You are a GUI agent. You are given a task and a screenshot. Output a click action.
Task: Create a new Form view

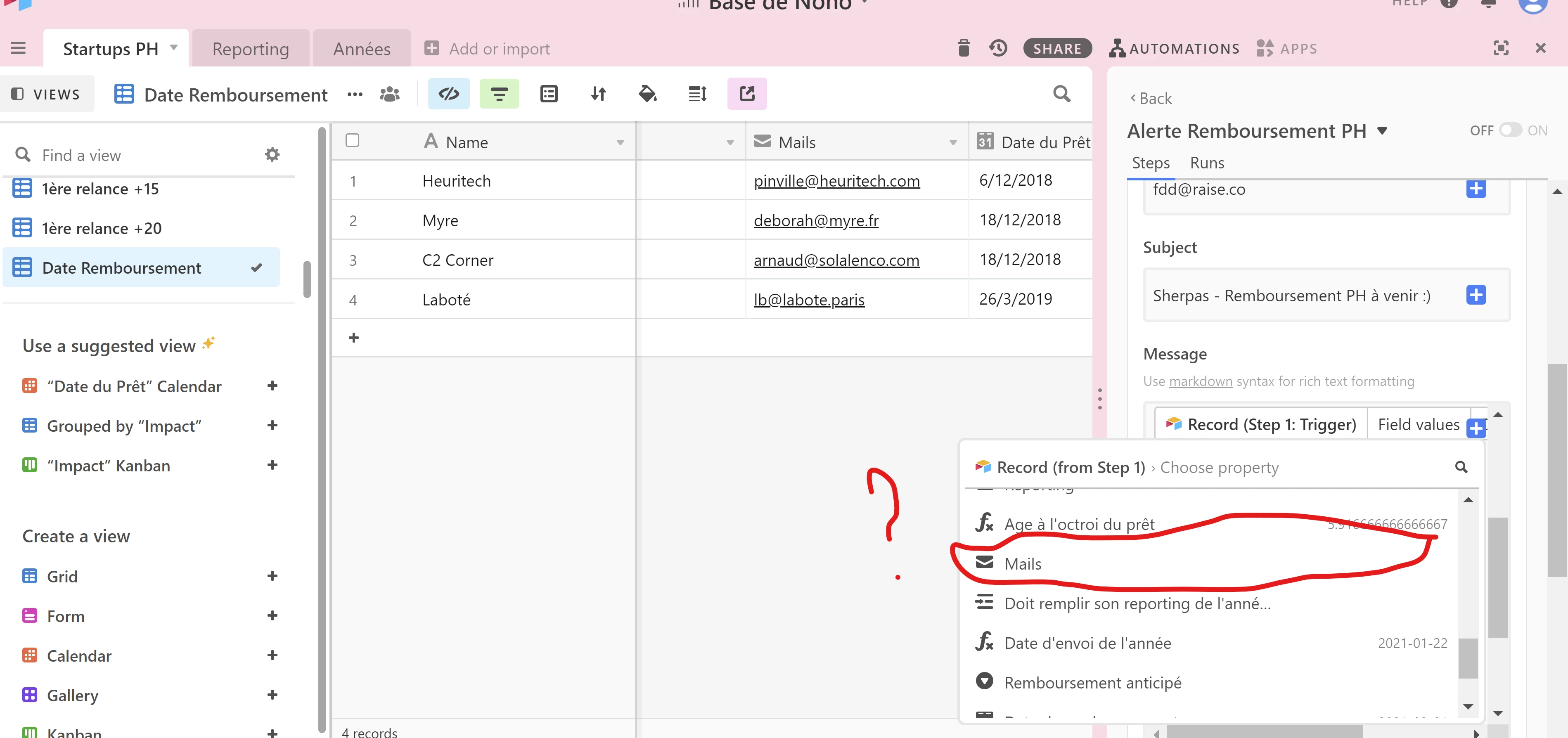[x=272, y=616]
